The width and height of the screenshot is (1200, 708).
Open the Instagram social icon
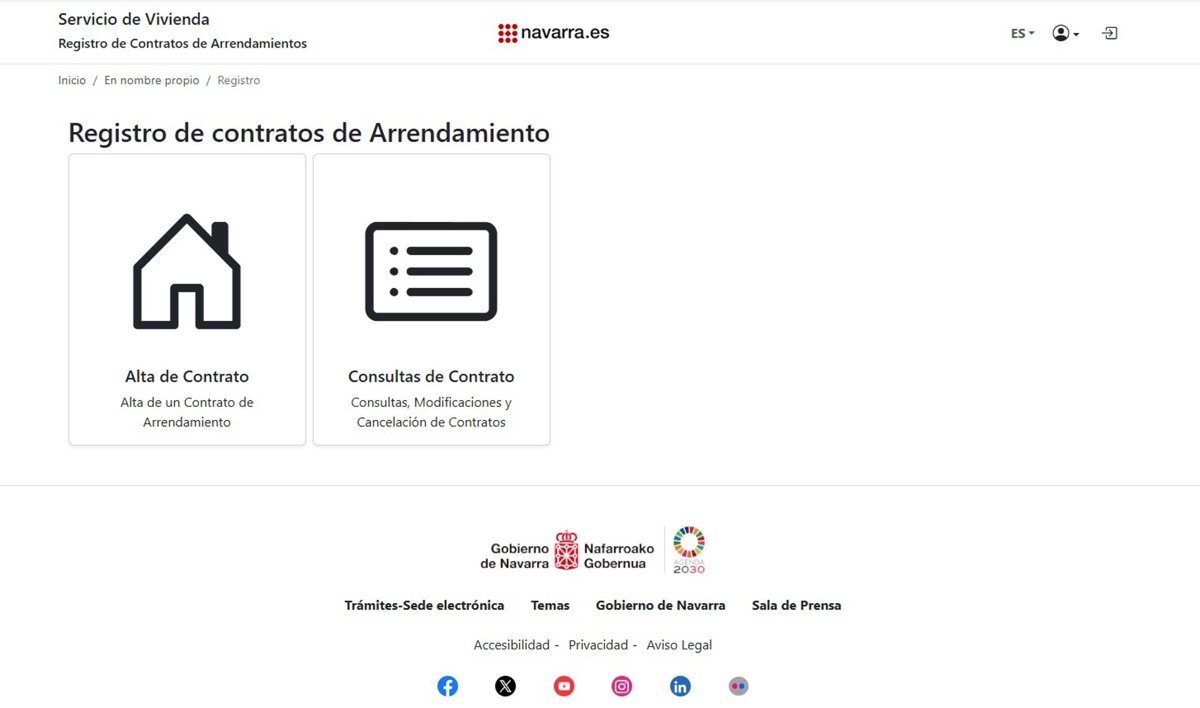click(622, 686)
